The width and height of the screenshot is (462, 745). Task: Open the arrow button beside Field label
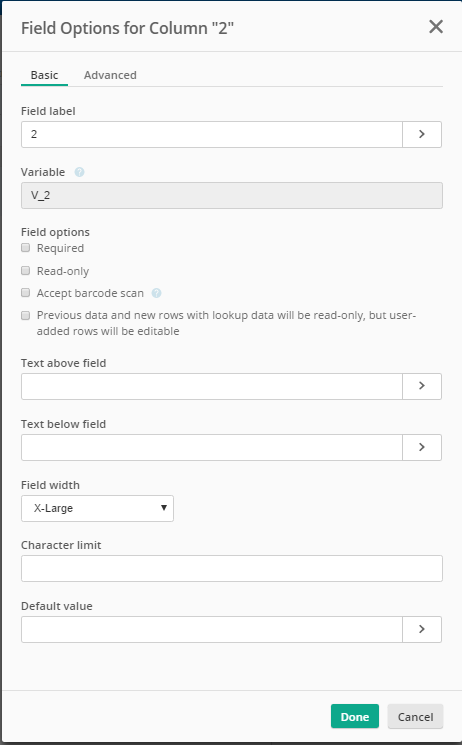(422, 134)
